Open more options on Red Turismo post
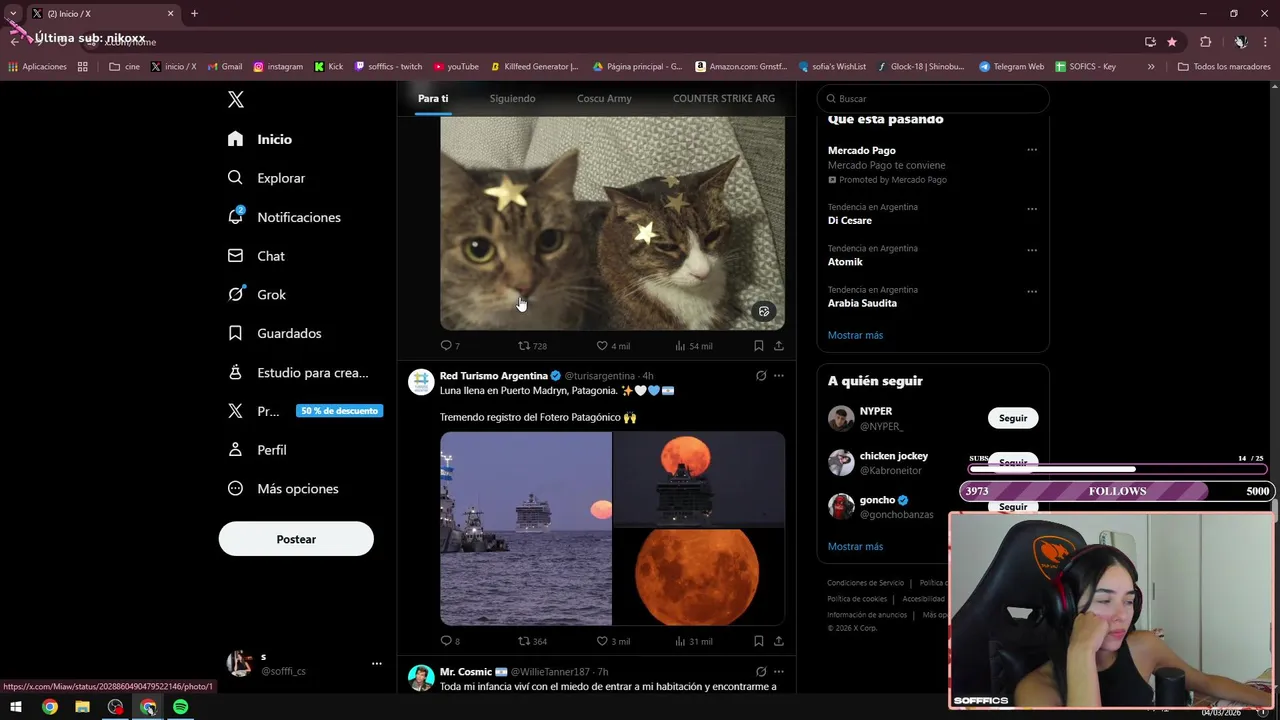This screenshot has width=1280, height=720. [x=779, y=376]
